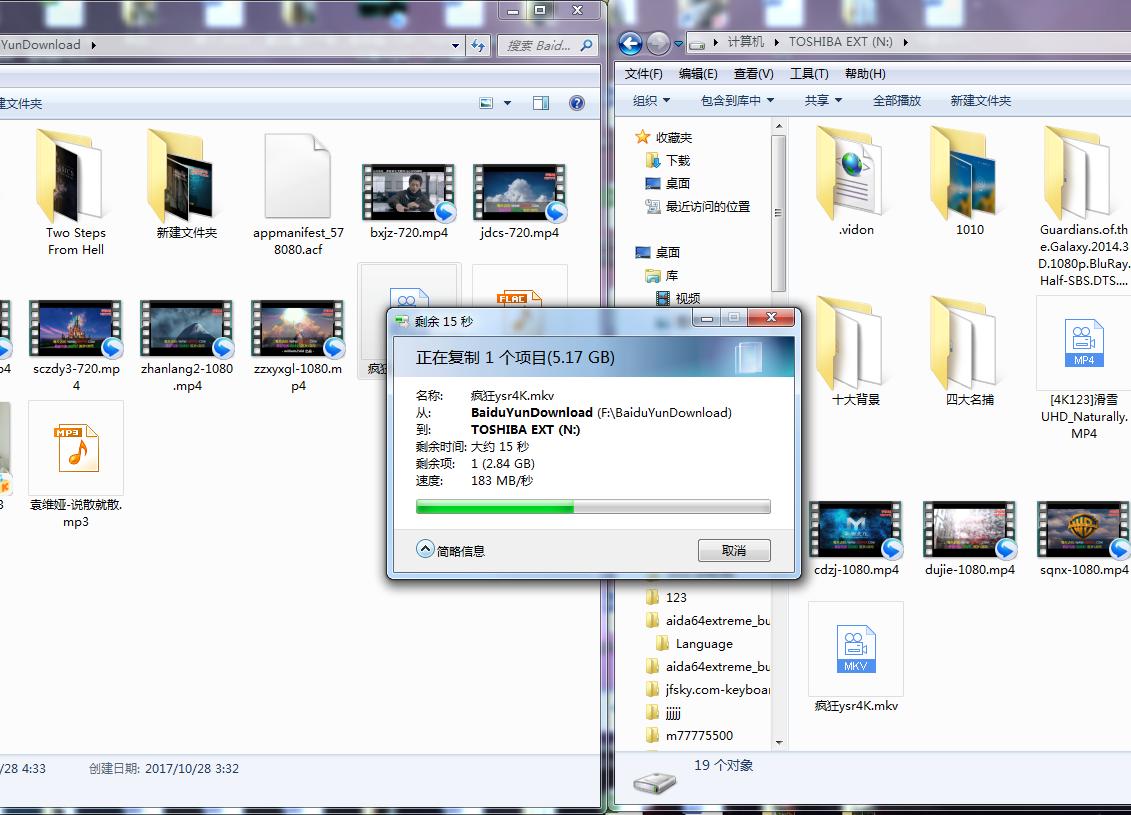Click the search magnifier icon
This screenshot has width=1131, height=815.
point(586,45)
